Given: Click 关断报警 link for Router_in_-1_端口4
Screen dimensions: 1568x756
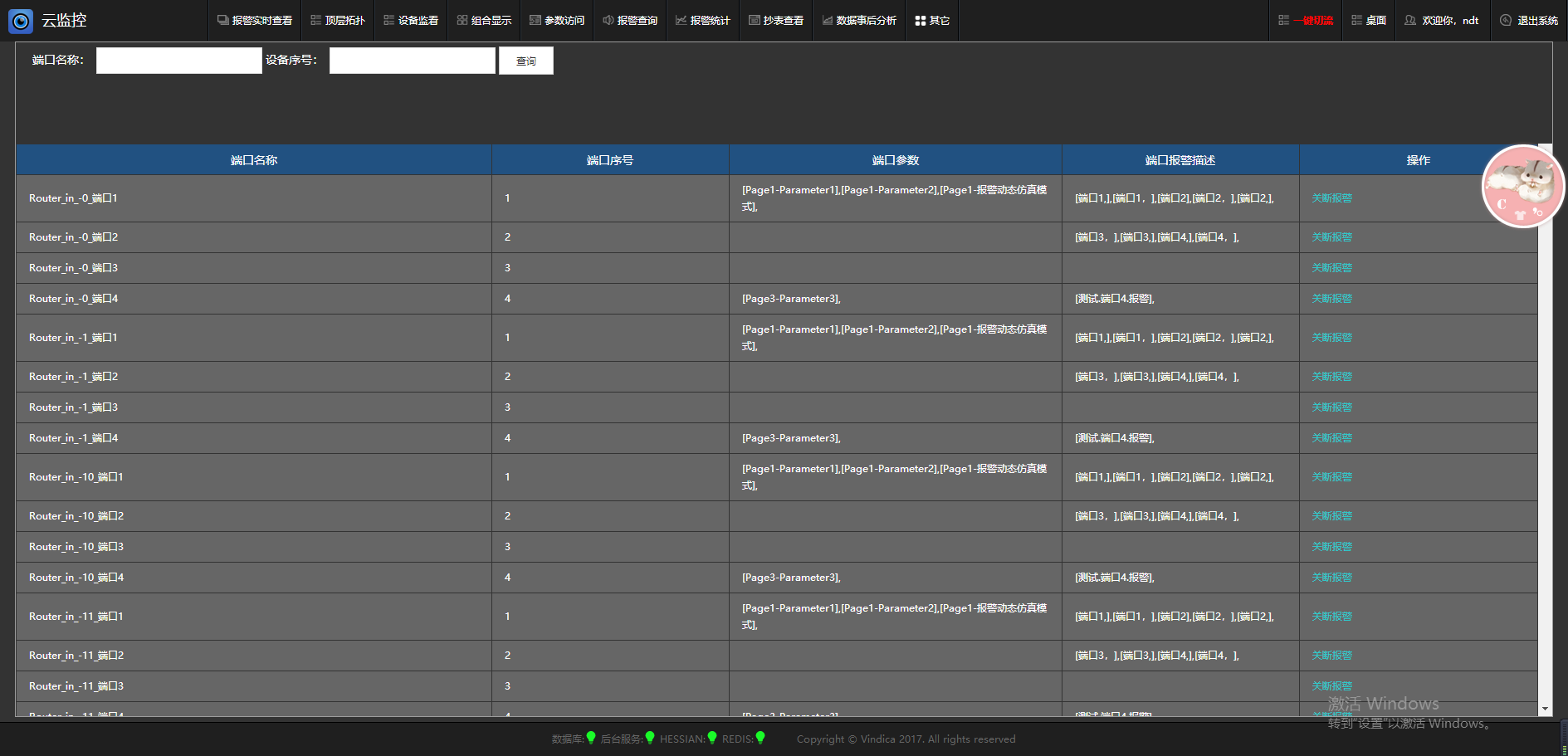Looking at the screenshot, I should click(x=1331, y=438).
